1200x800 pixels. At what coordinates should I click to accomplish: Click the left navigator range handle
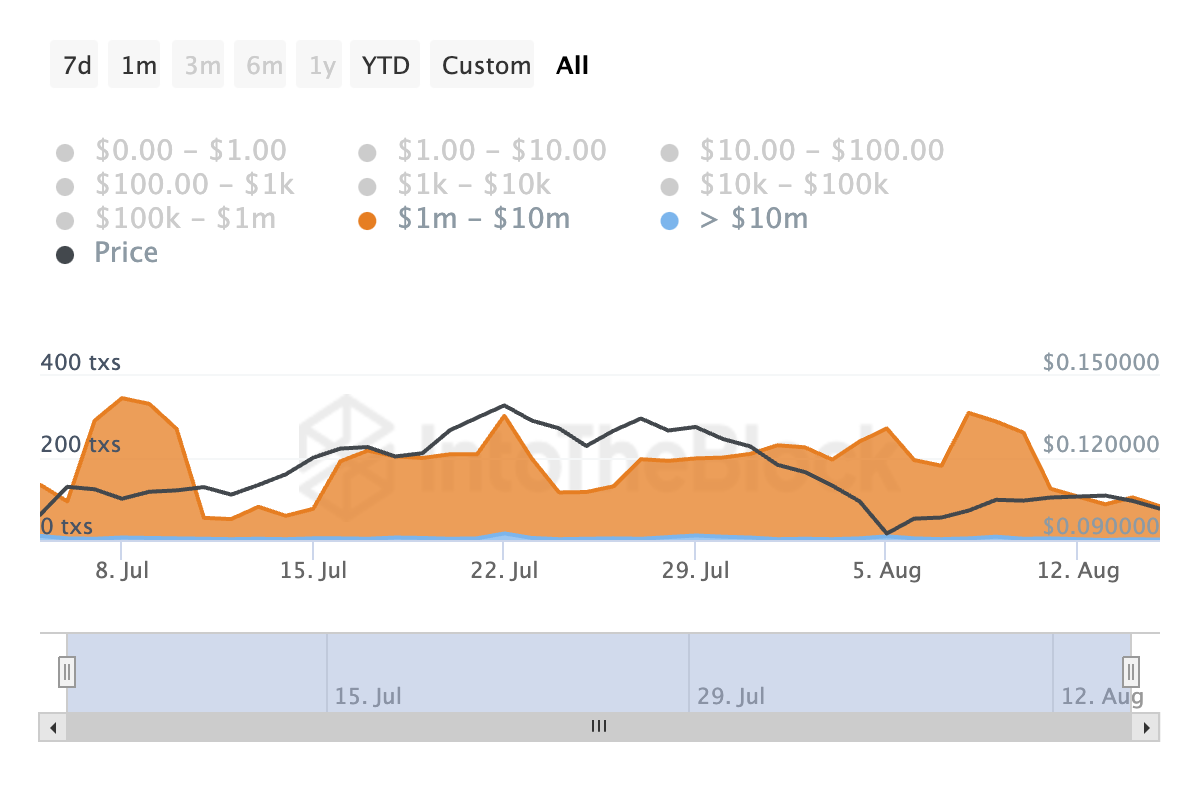tap(67, 670)
